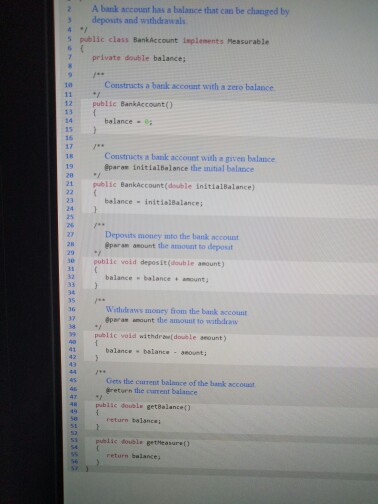Click the statement balance = balance + amount
378x504 pixels.
[157, 278]
